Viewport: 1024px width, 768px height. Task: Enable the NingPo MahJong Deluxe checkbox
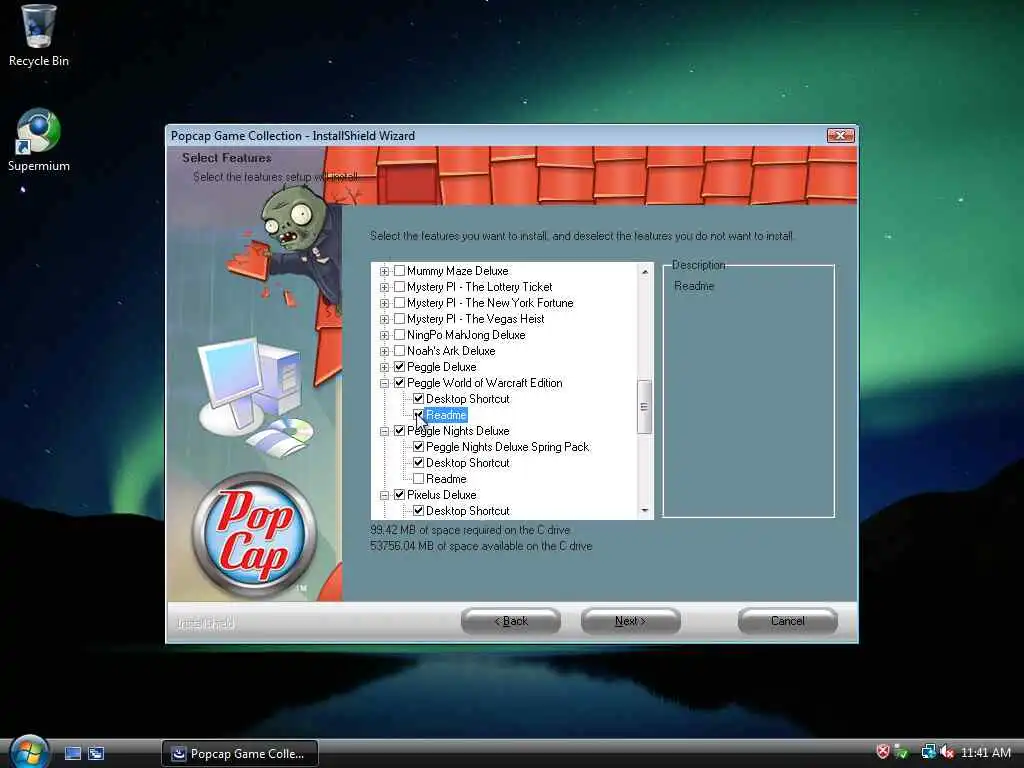click(x=400, y=334)
